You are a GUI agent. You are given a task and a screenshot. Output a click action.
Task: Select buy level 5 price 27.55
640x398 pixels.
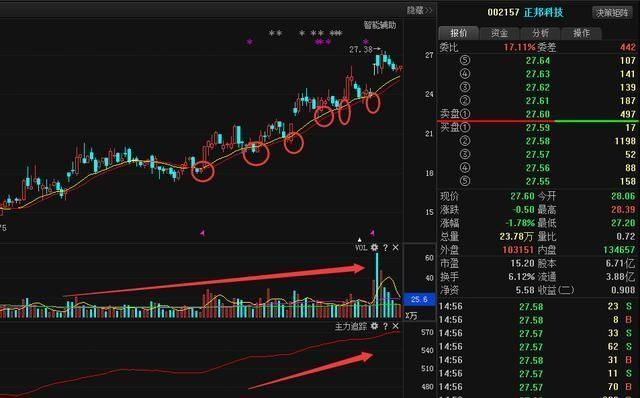(x=538, y=182)
